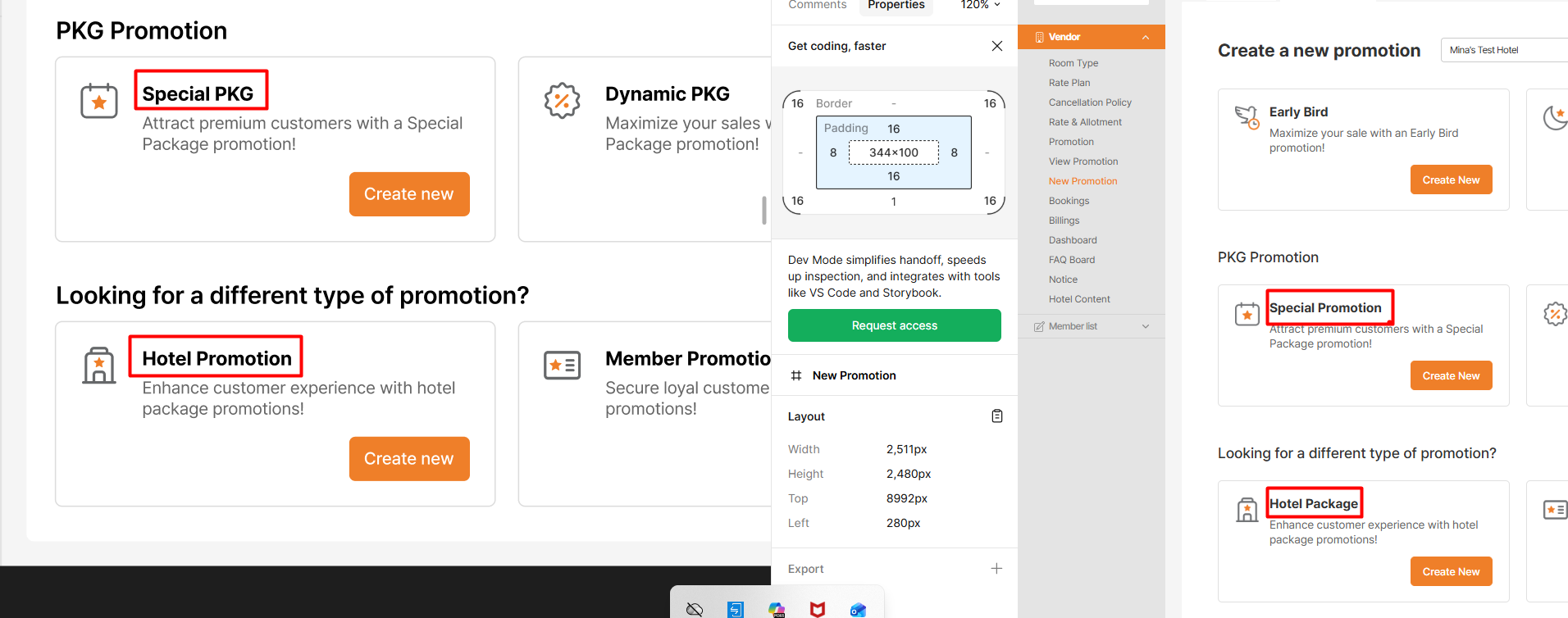Image resolution: width=1568 pixels, height=618 pixels.
Task: Click Create new under Special PKG
Action: point(409,194)
